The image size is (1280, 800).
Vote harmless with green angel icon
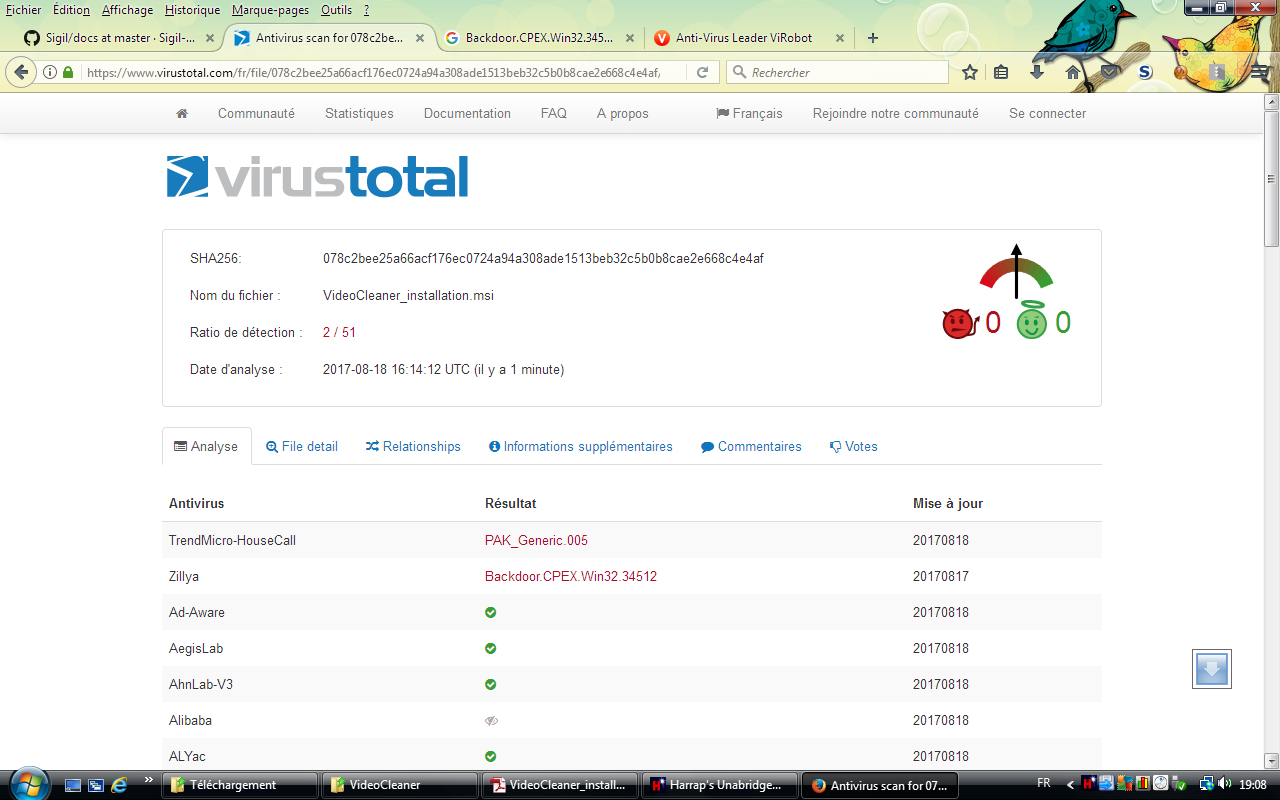coord(1031,321)
